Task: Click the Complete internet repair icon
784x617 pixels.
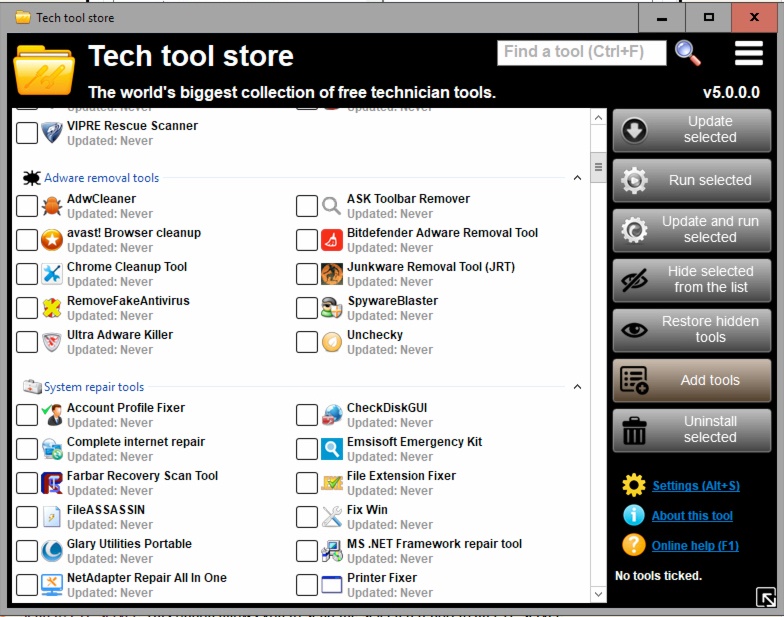Action: pos(52,449)
